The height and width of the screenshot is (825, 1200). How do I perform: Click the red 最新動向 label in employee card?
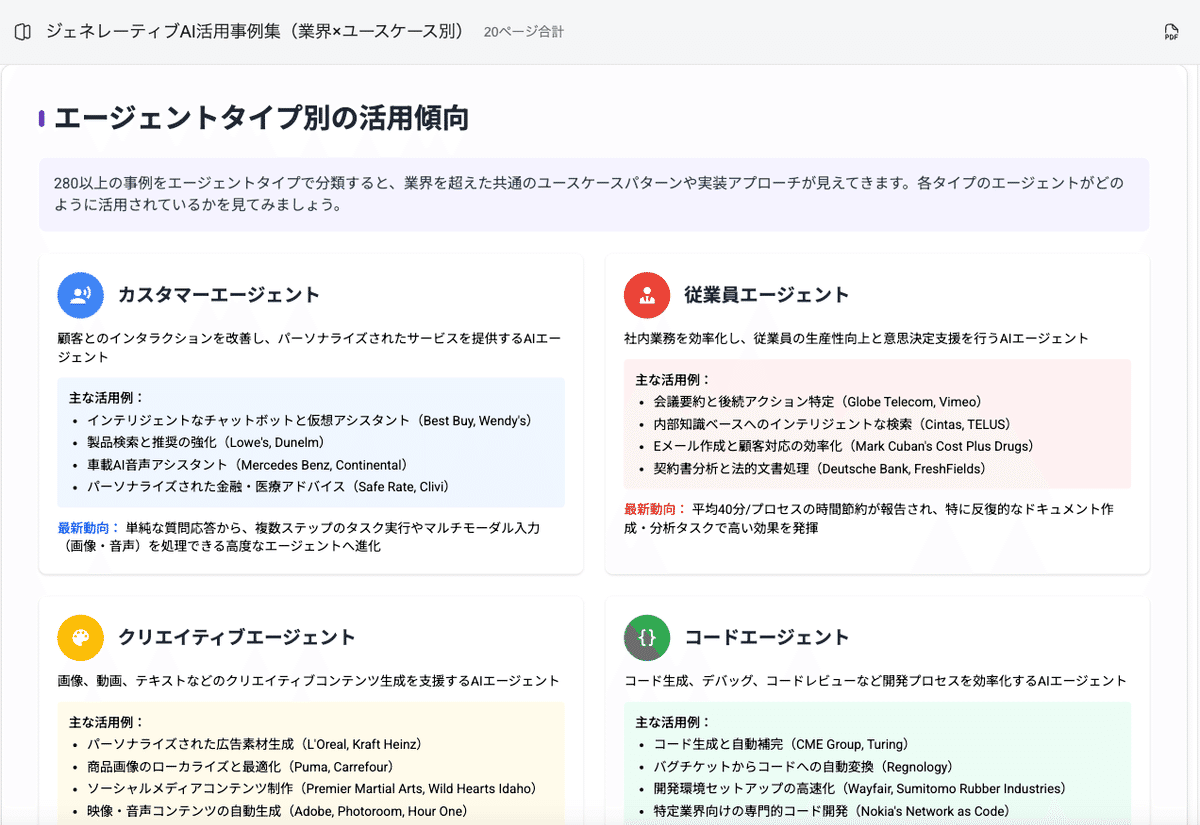click(655, 509)
